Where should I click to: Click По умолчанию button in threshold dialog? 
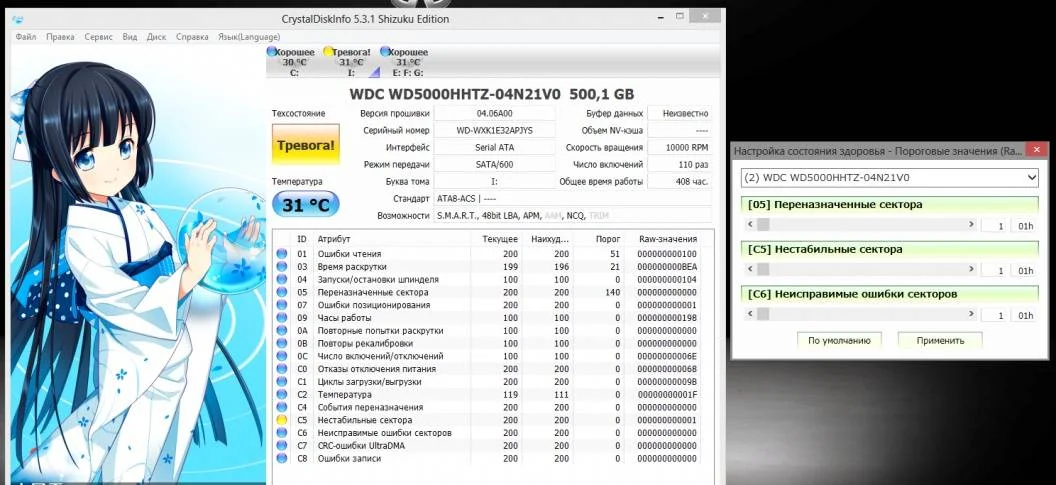click(839, 341)
